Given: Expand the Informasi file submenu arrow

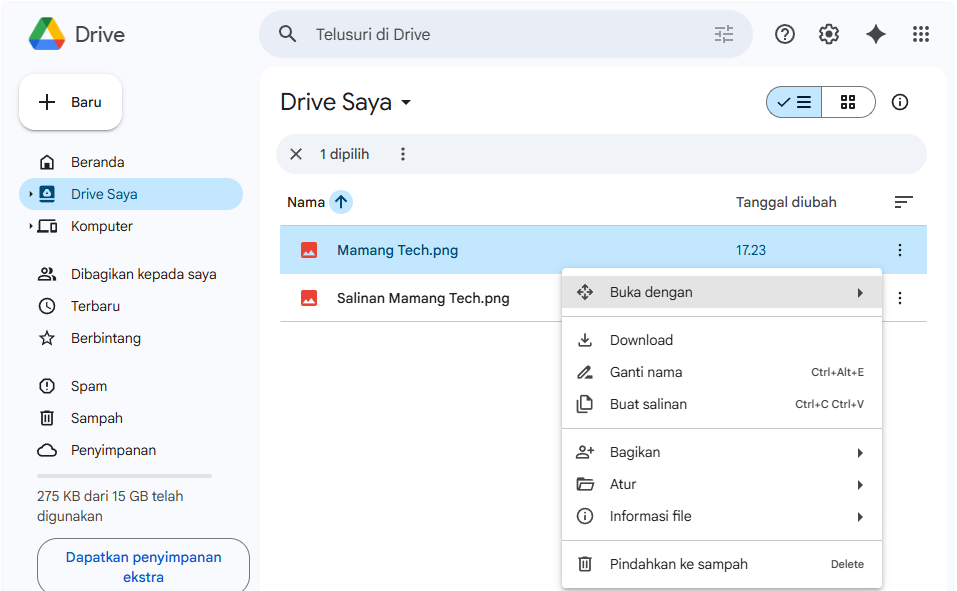Looking at the screenshot, I should (860, 517).
